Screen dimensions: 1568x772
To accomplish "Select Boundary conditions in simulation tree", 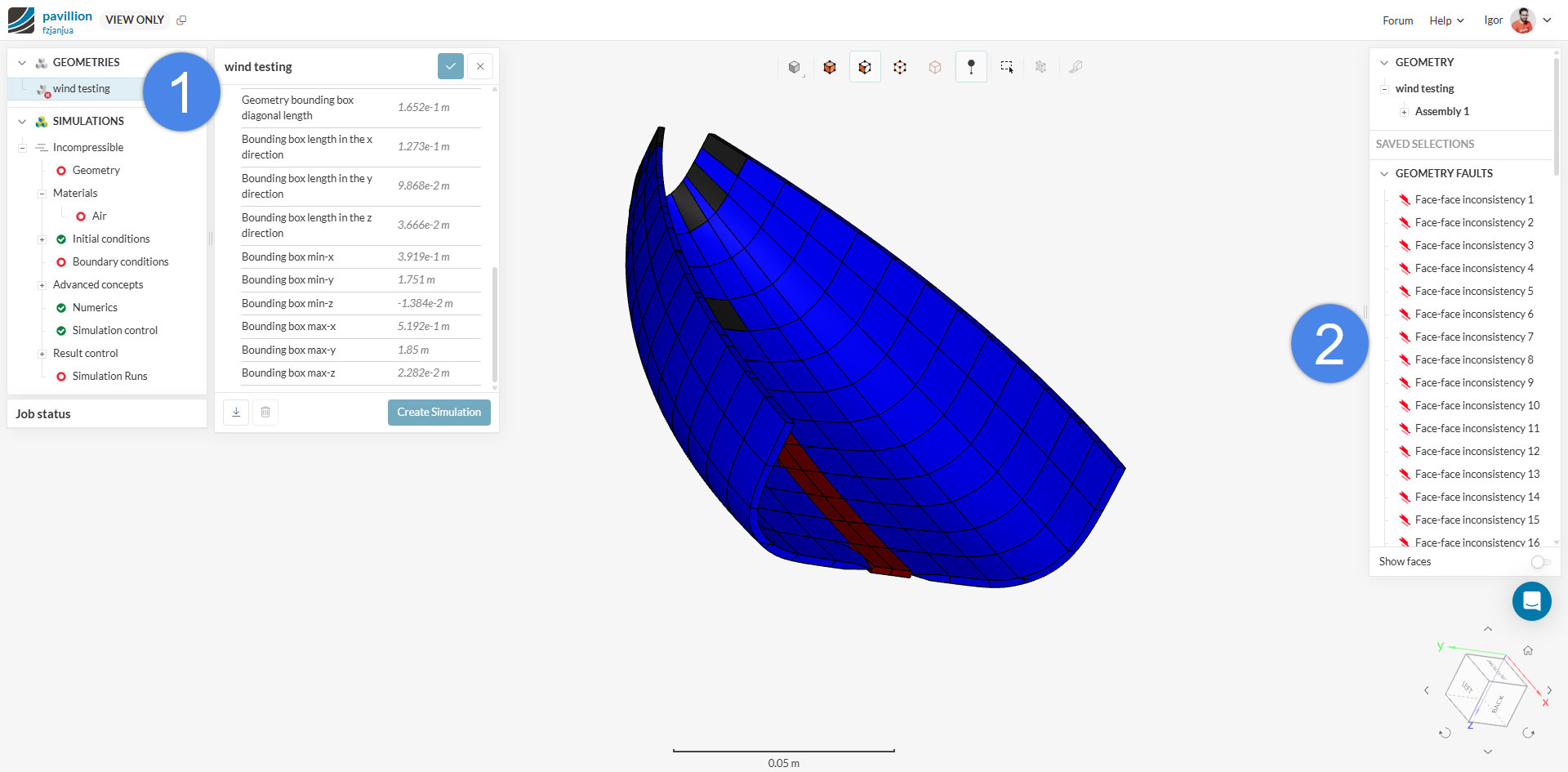I will pos(120,262).
